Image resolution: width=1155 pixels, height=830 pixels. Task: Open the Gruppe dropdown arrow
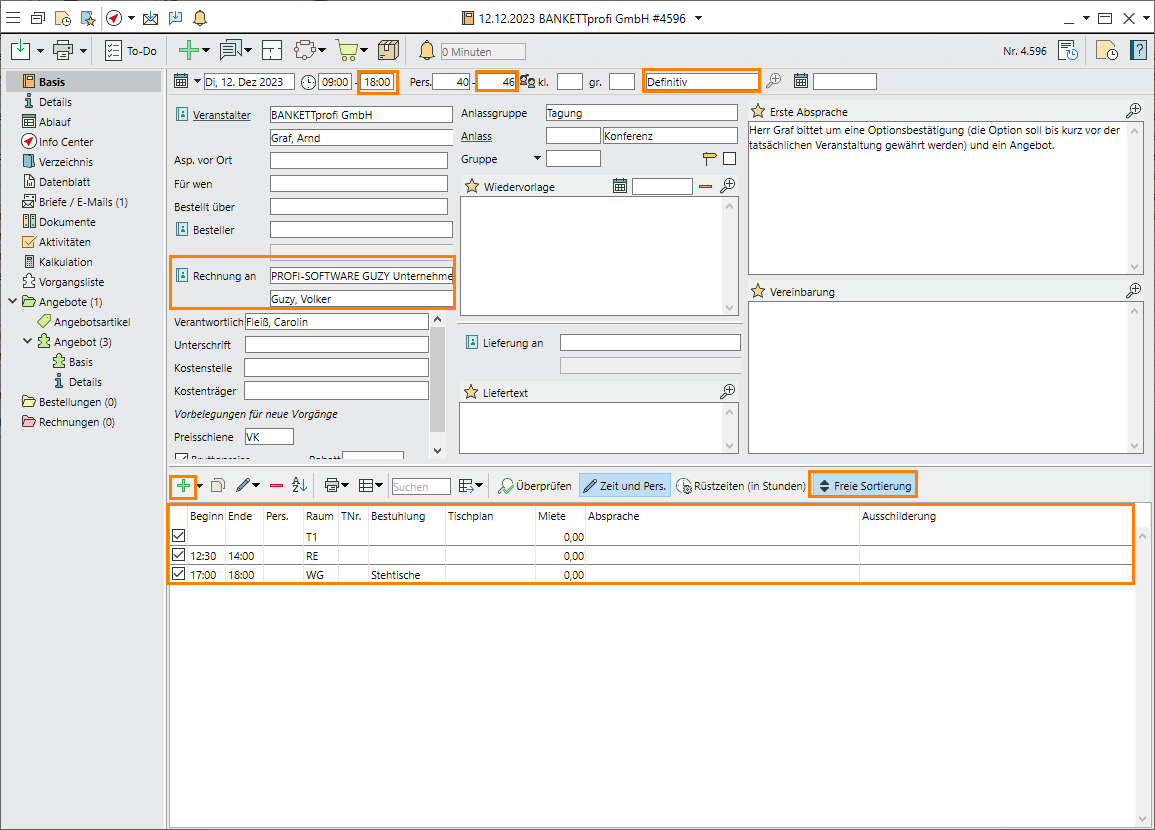point(537,158)
